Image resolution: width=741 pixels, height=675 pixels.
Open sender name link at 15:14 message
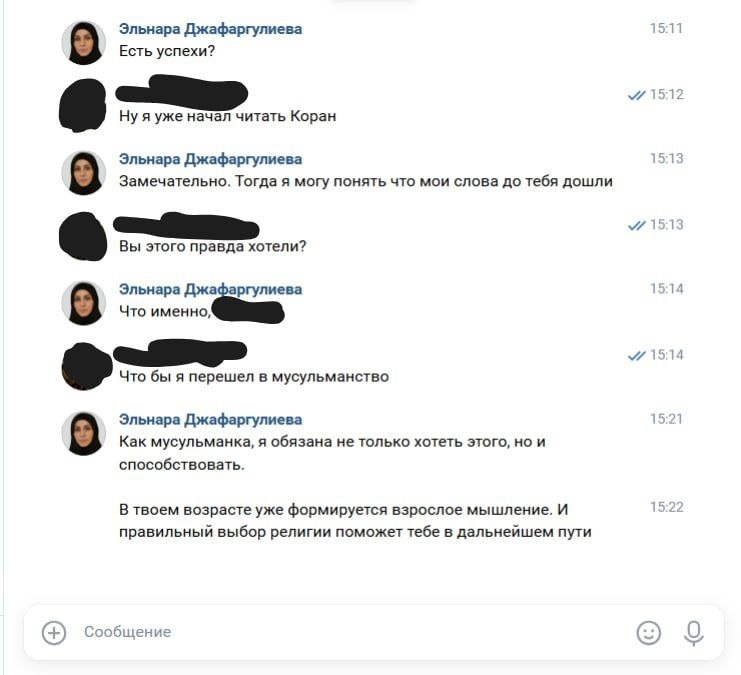click(210, 289)
